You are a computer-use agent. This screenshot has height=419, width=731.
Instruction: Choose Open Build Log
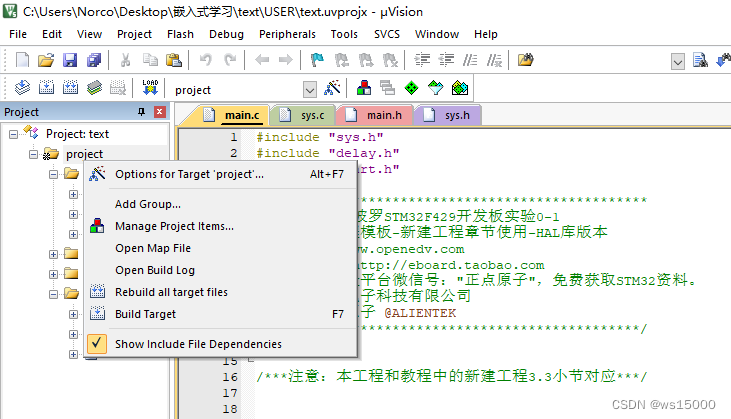pos(221,270)
